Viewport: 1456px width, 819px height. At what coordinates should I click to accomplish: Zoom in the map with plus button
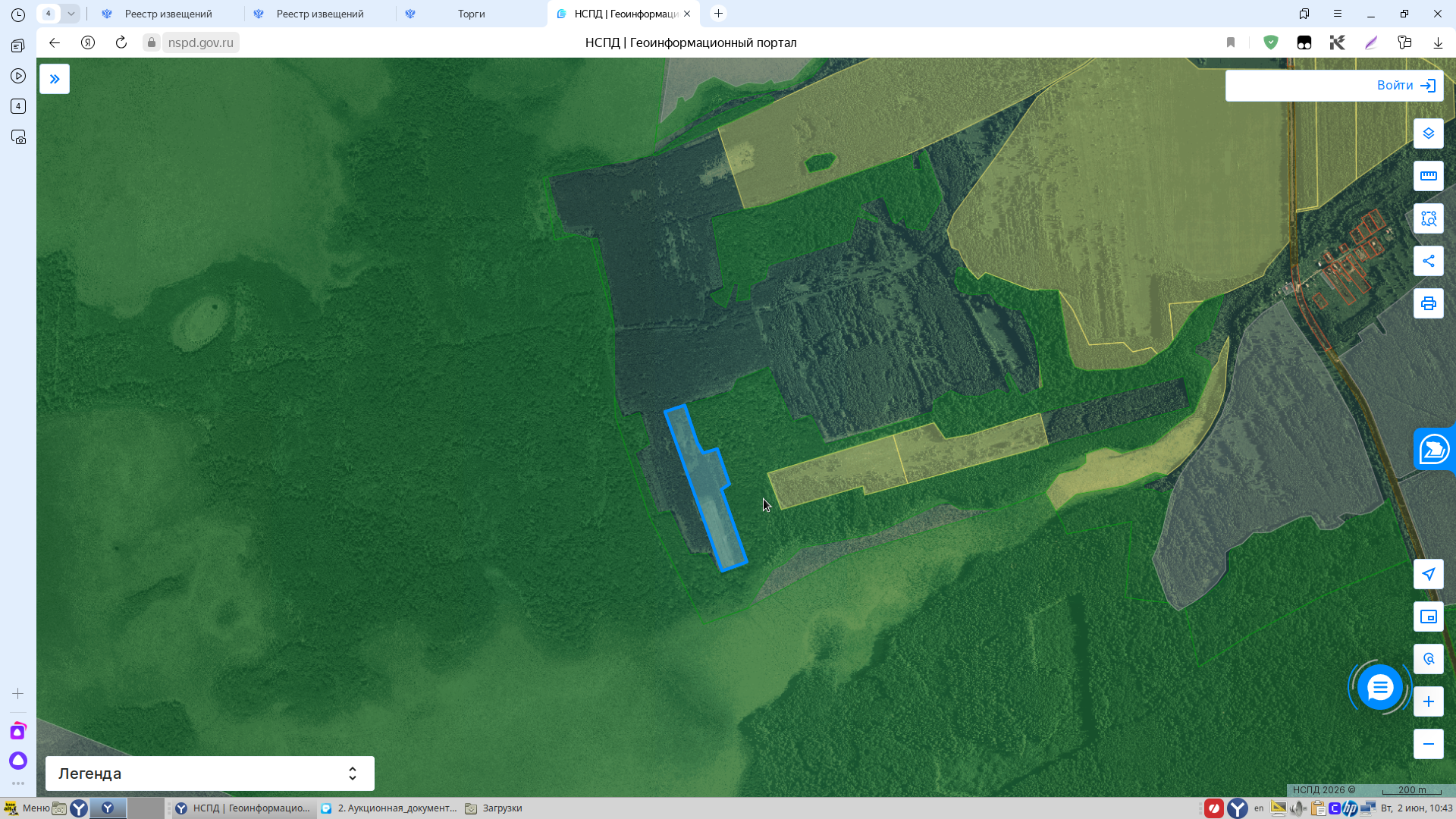coord(1428,701)
